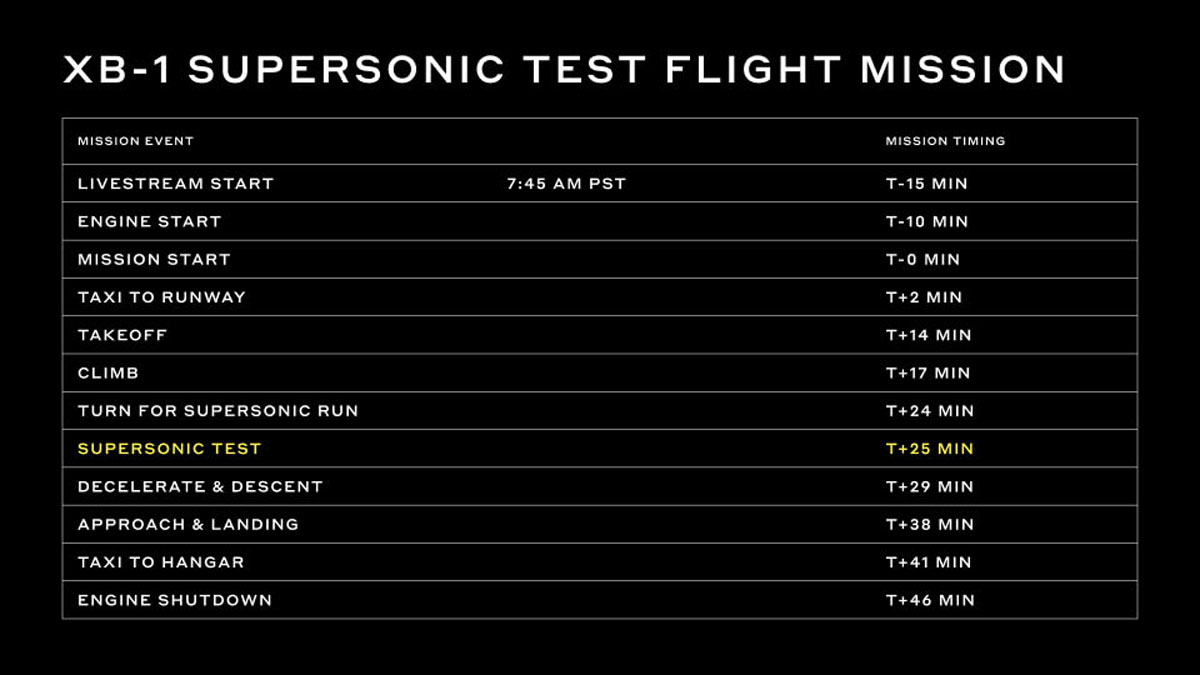The width and height of the screenshot is (1200, 675).
Task: Click the Livestream Start row label
Action: [x=175, y=184]
